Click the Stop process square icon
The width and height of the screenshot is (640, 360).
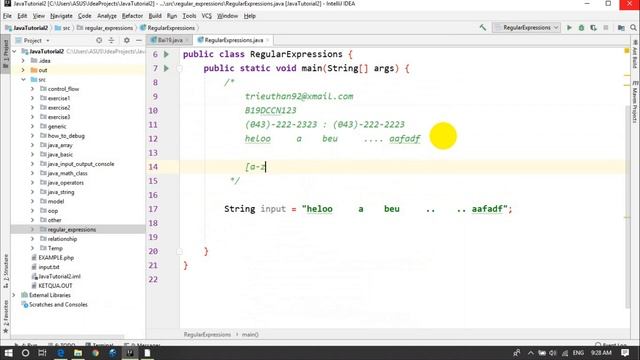coord(606,28)
